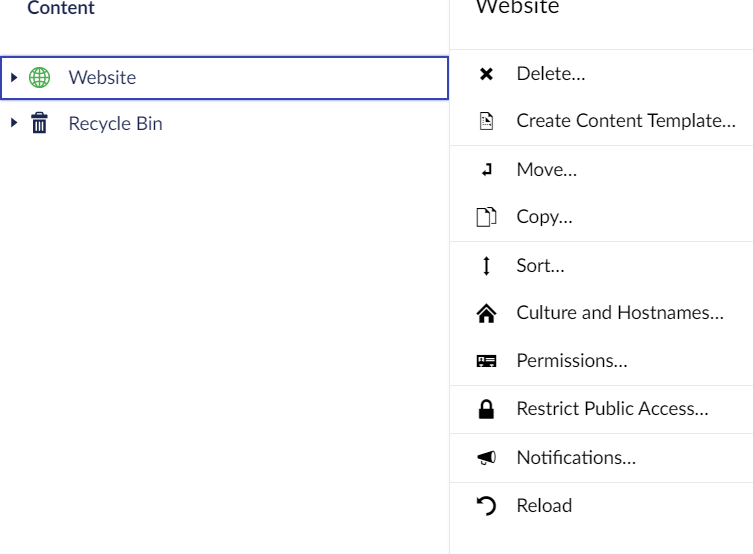
Task: Click the megaphone icon beside Notifications
Action: (x=486, y=458)
